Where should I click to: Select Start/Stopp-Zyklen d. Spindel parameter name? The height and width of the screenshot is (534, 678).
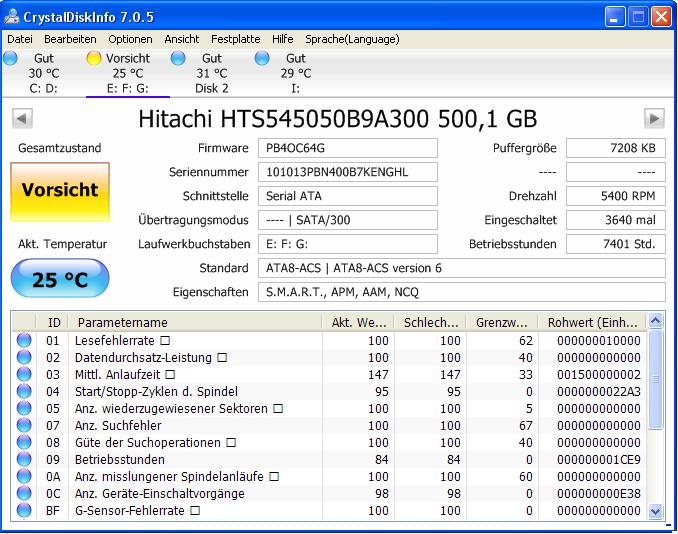pyautogui.click(x=156, y=392)
